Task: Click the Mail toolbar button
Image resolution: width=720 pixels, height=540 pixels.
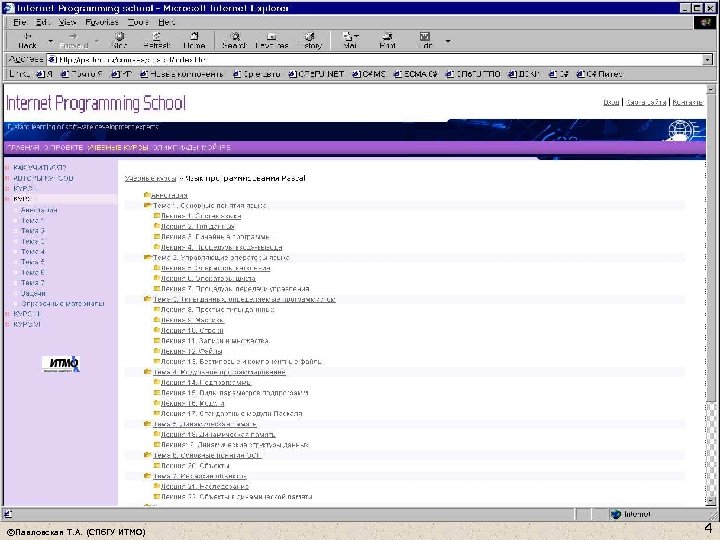Action: coord(350,40)
